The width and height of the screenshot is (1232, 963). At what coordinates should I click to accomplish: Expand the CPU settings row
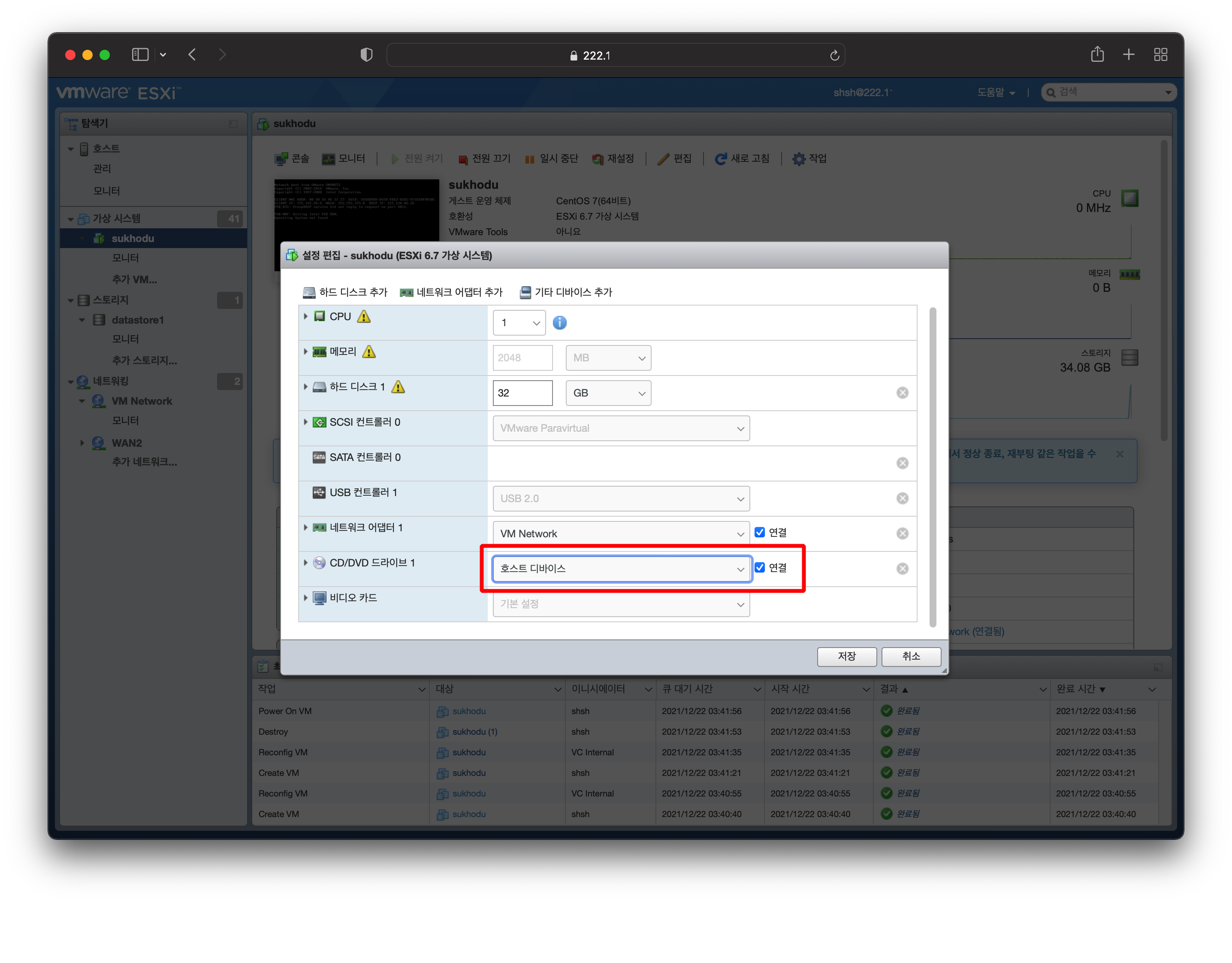306,317
